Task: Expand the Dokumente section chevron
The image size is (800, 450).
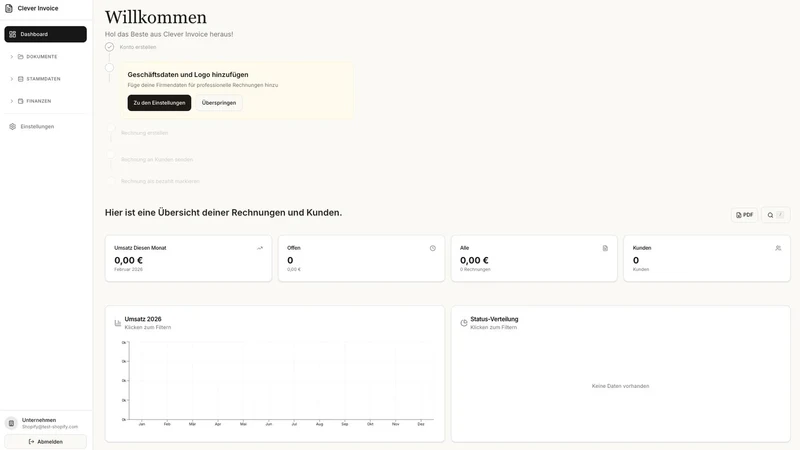Action: [12, 57]
